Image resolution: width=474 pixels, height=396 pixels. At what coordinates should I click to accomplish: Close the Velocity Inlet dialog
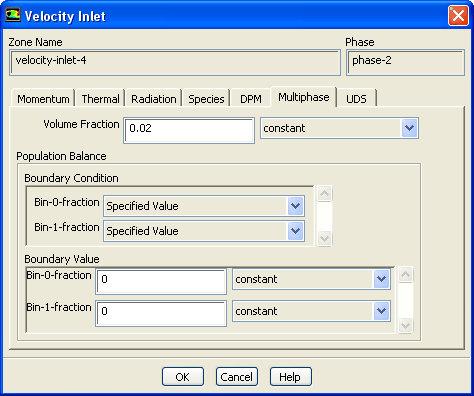(x=458, y=15)
